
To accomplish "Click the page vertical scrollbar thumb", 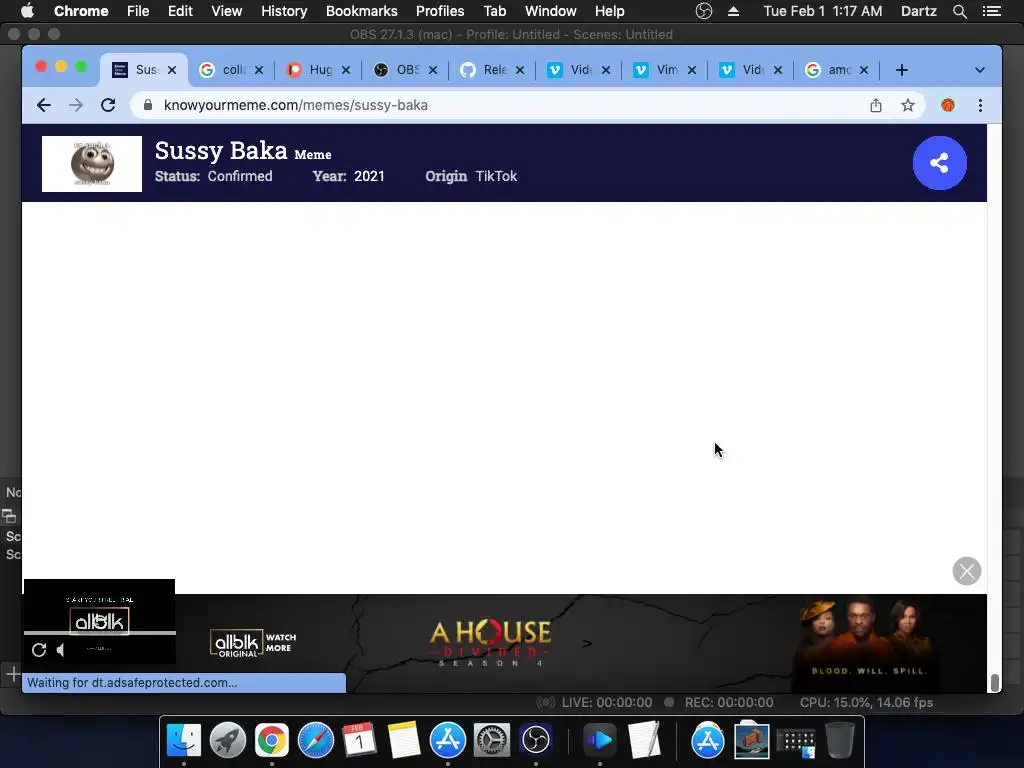I will pos(995,682).
